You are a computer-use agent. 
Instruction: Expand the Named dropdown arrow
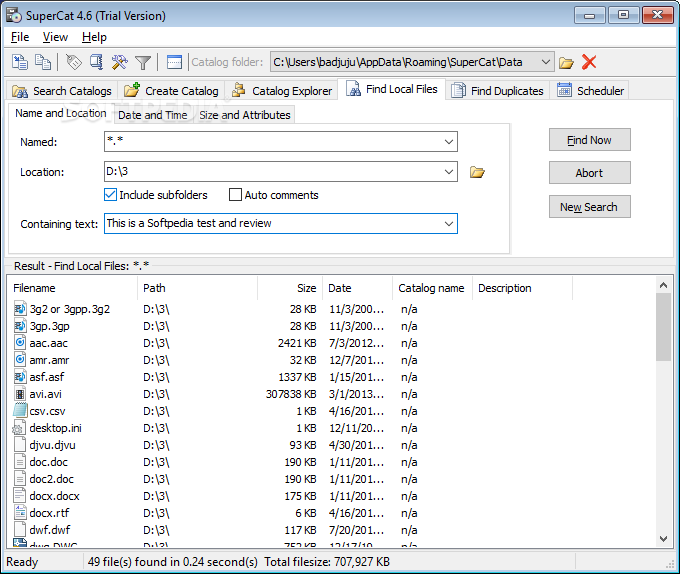(x=449, y=142)
